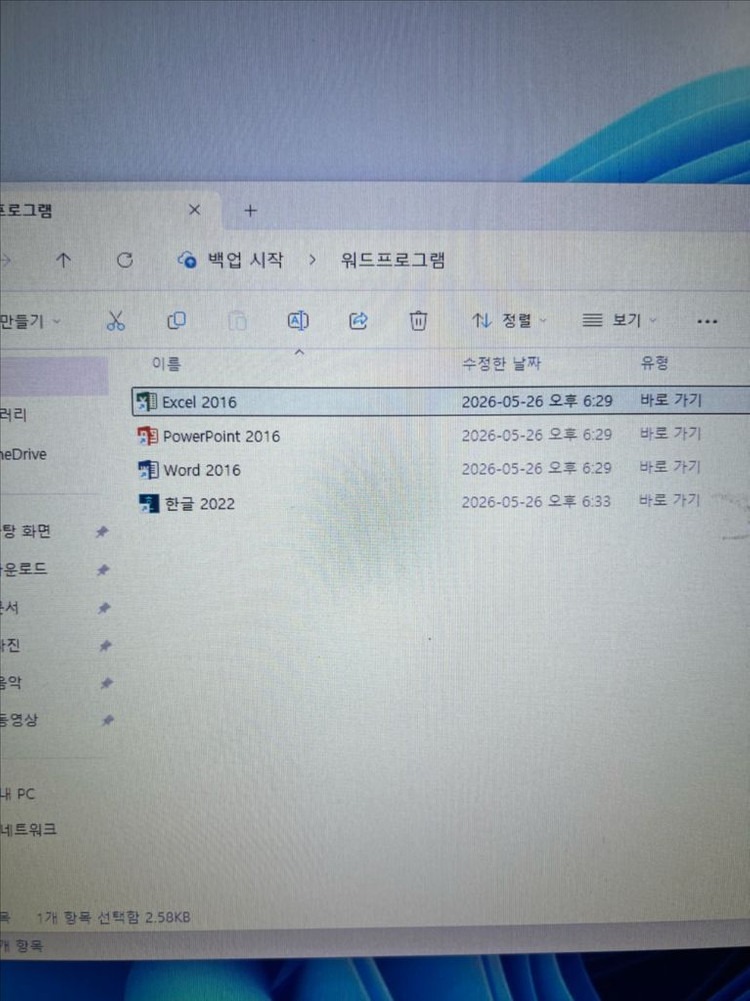This screenshot has height=1001, width=750.
Task: Refresh the folder with reload icon
Action: pyautogui.click(x=124, y=260)
